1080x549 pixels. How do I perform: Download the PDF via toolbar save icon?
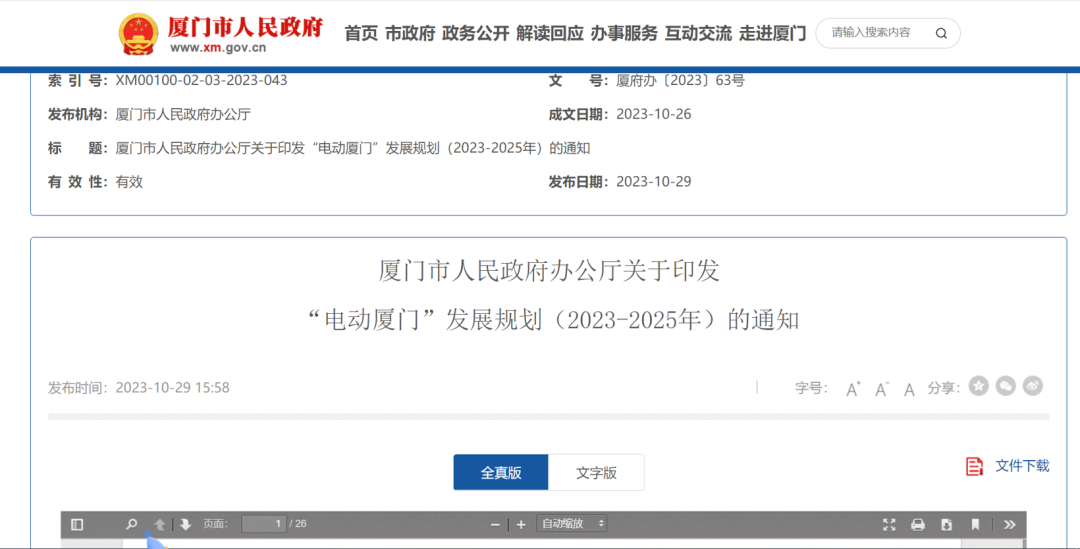pyautogui.click(x=946, y=525)
